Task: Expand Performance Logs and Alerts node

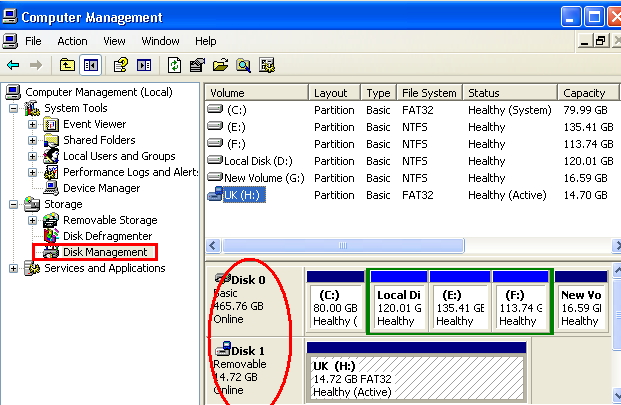Action: click(x=32, y=172)
